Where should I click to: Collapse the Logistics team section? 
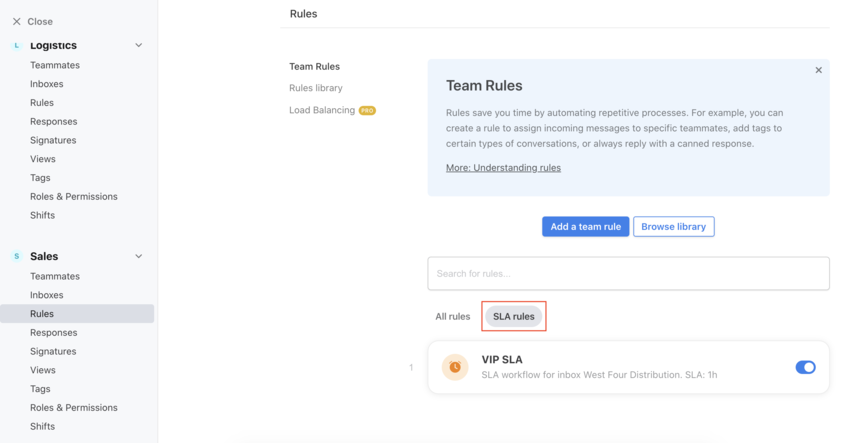click(x=139, y=45)
